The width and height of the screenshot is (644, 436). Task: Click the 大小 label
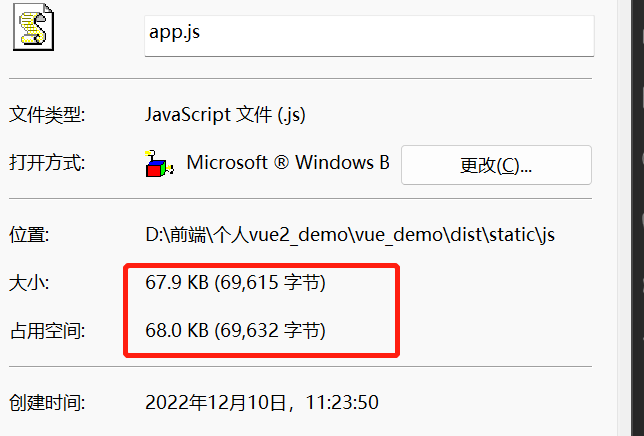coord(29,283)
